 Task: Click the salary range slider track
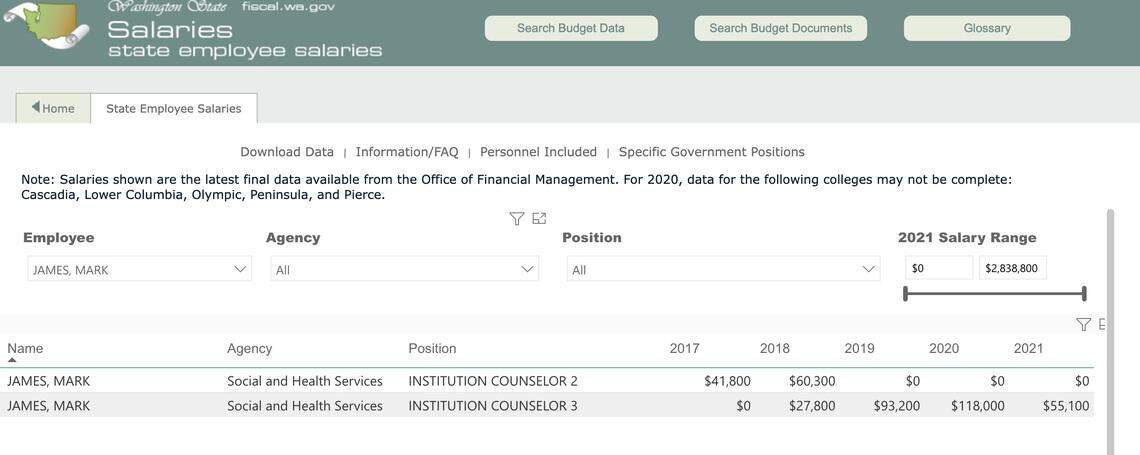click(x=995, y=294)
